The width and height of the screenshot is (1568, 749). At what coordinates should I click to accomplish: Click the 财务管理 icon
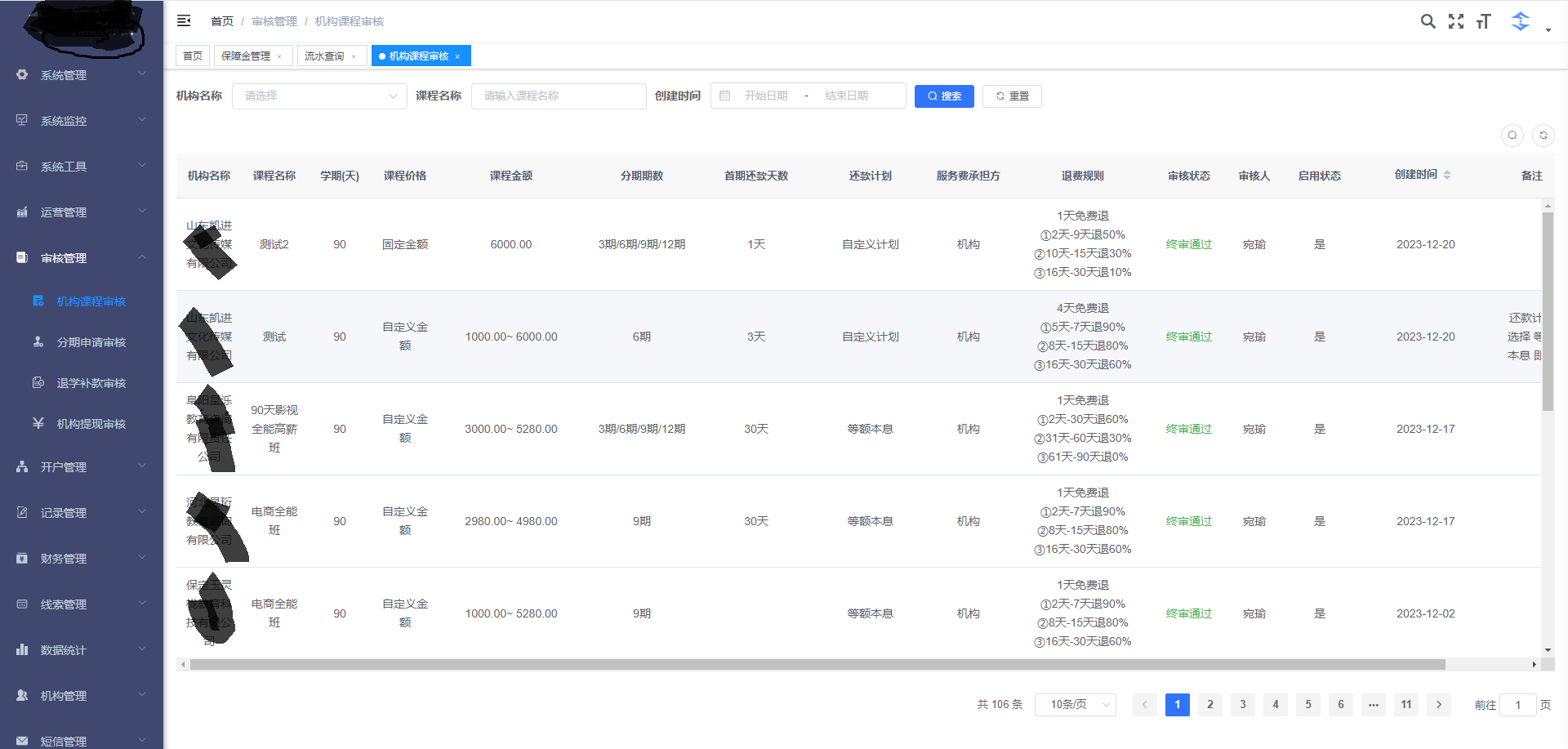[22, 558]
